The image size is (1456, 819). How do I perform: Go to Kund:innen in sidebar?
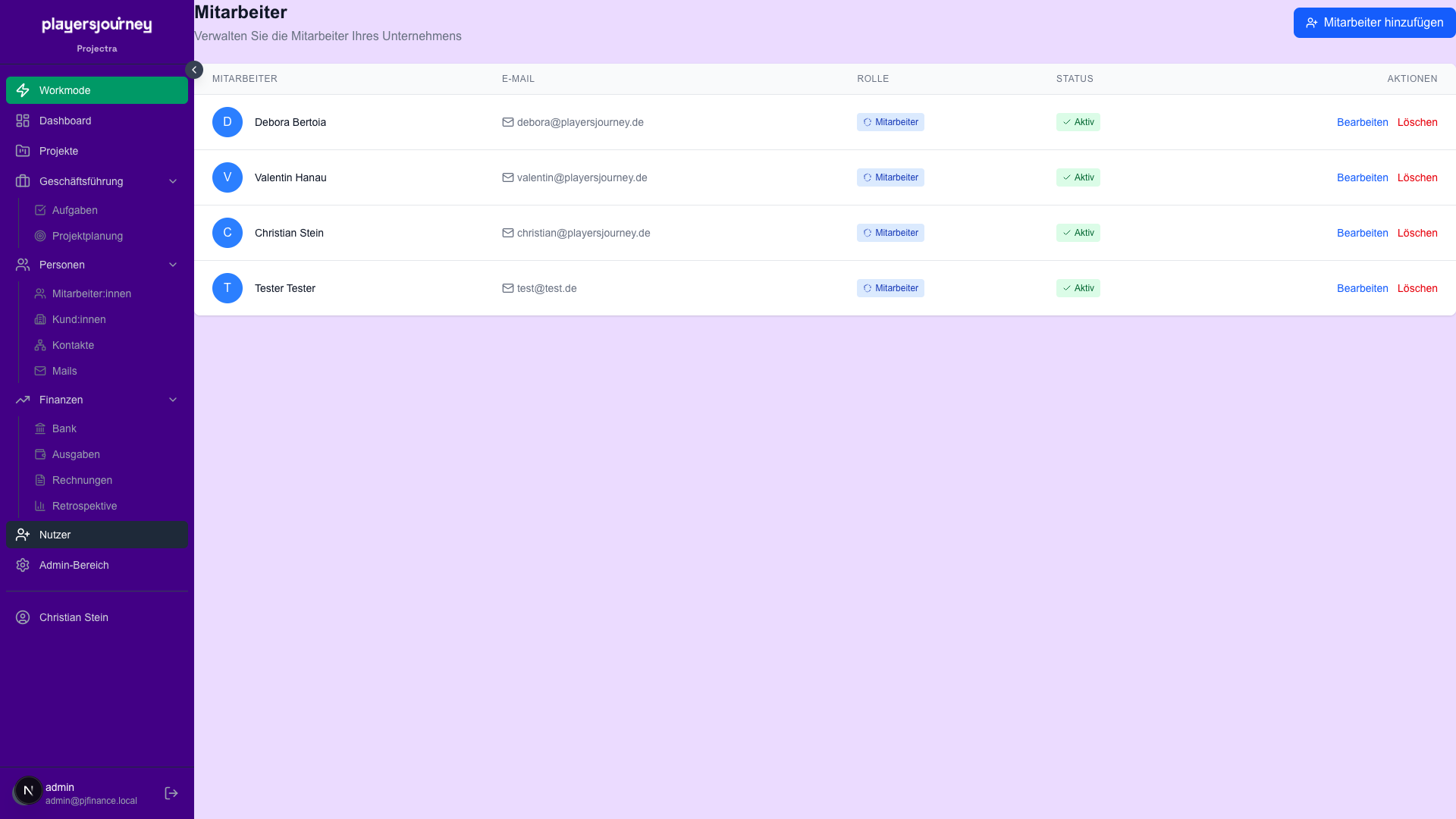tap(79, 319)
